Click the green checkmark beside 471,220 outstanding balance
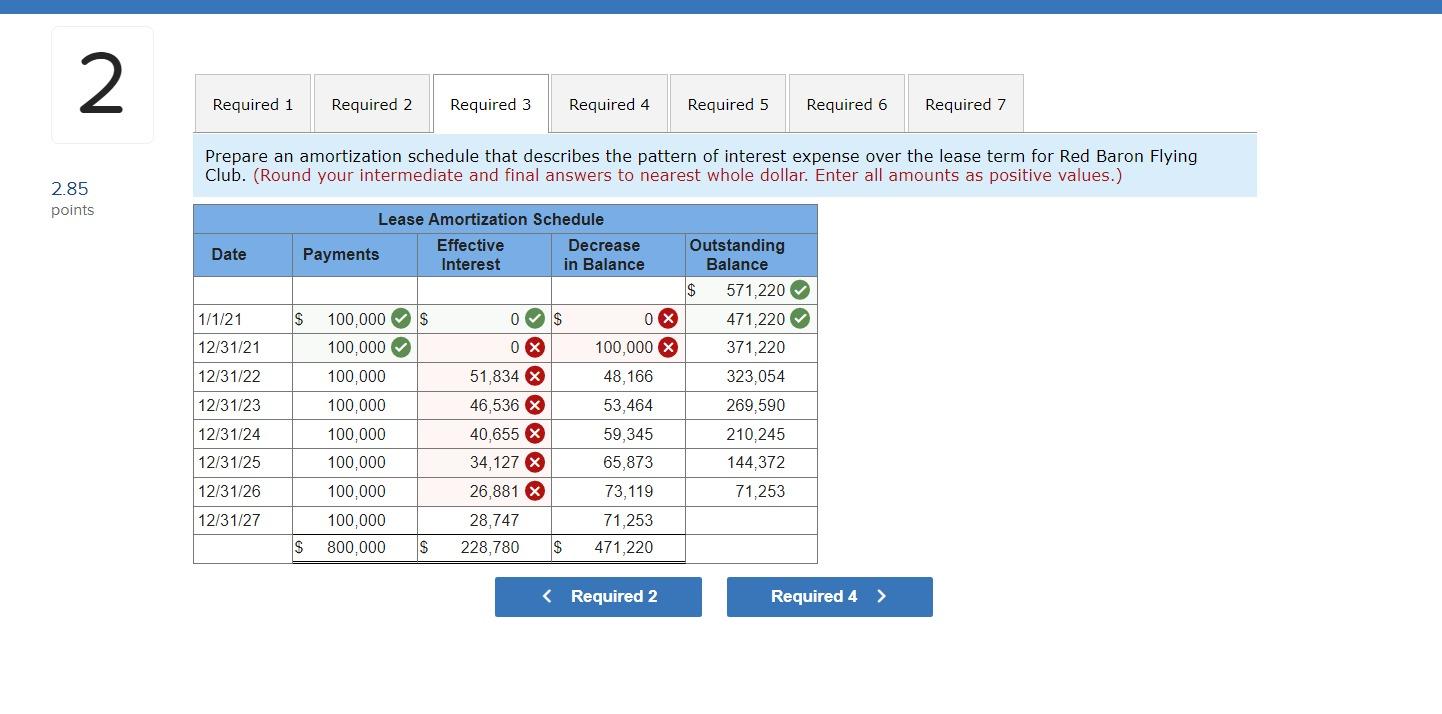1442x714 pixels. tap(797, 318)
